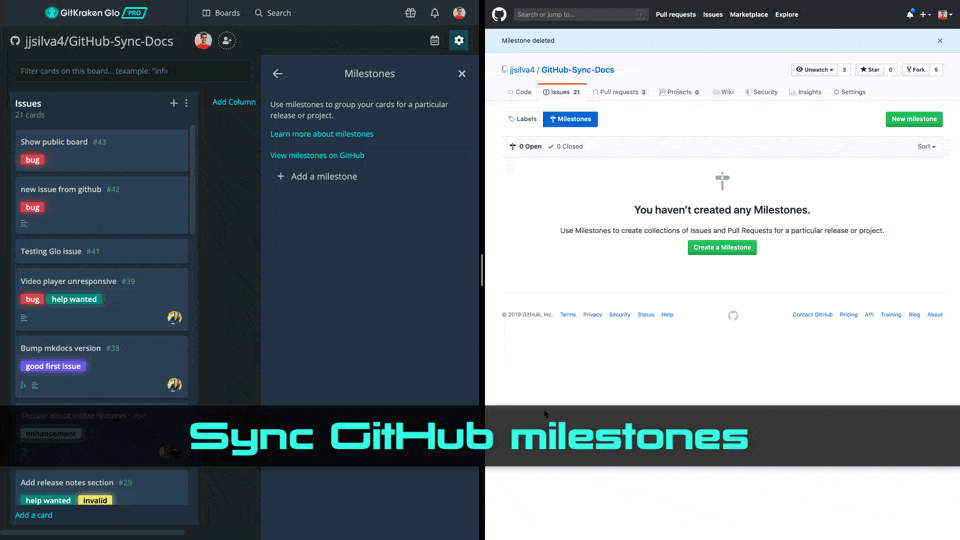Switch to the Wiki tab
960x540 pixels.
723,92
